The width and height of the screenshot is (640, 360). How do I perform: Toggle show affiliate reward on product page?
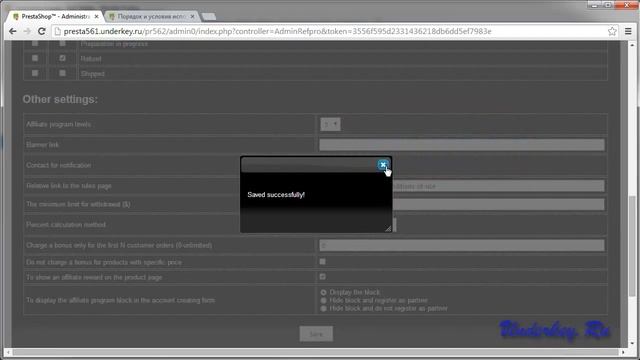coord(322,276)
